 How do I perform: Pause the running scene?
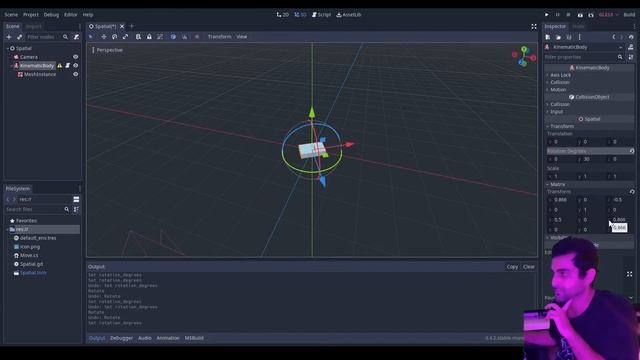pos(558,15)
